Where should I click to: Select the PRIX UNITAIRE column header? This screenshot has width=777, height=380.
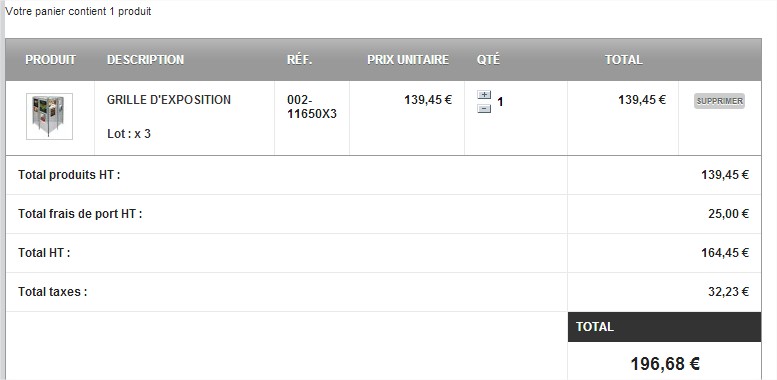click(408, 60)
